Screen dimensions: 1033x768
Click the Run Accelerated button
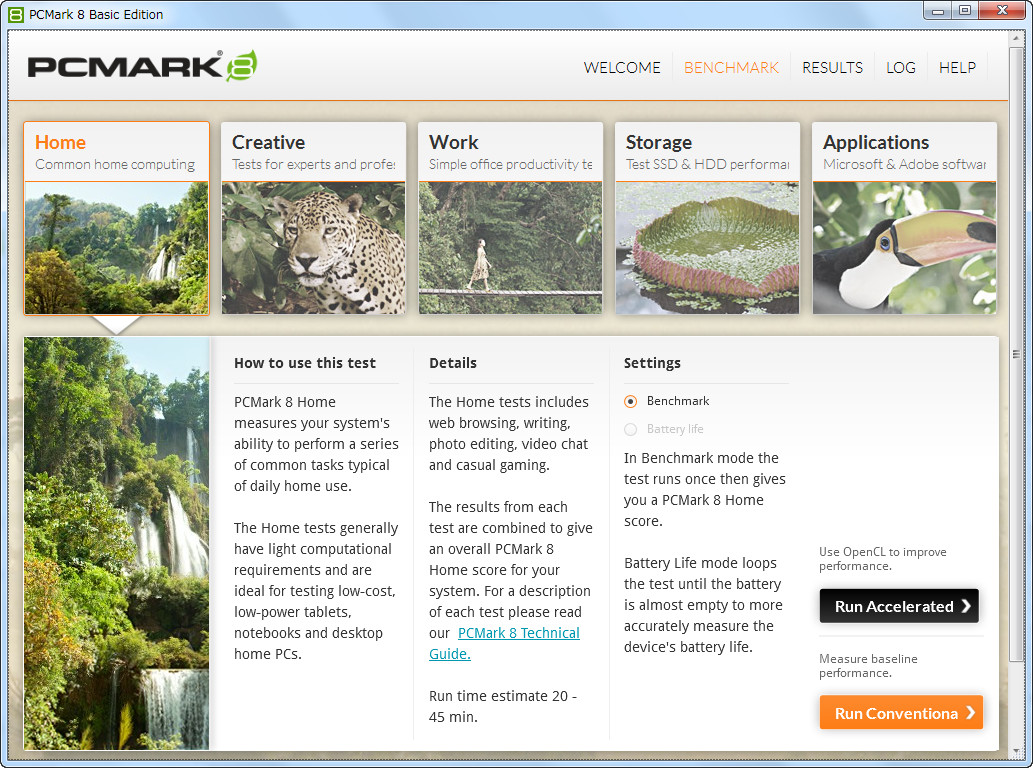click(899, 606)
